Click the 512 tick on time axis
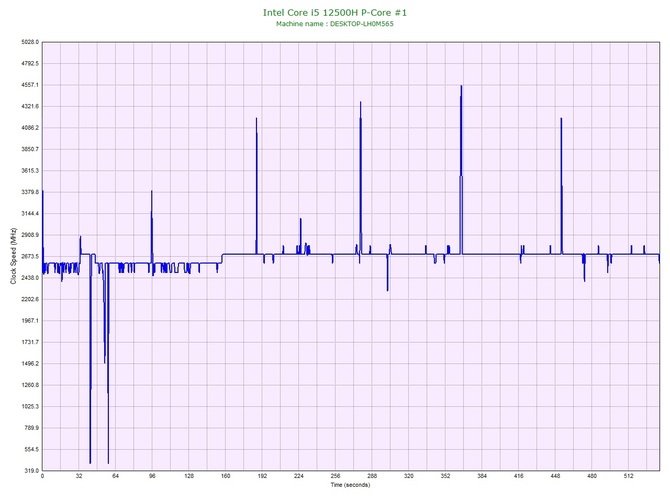Image resolution: width=670 pixels, height=502 pixels. pos(629,476)
